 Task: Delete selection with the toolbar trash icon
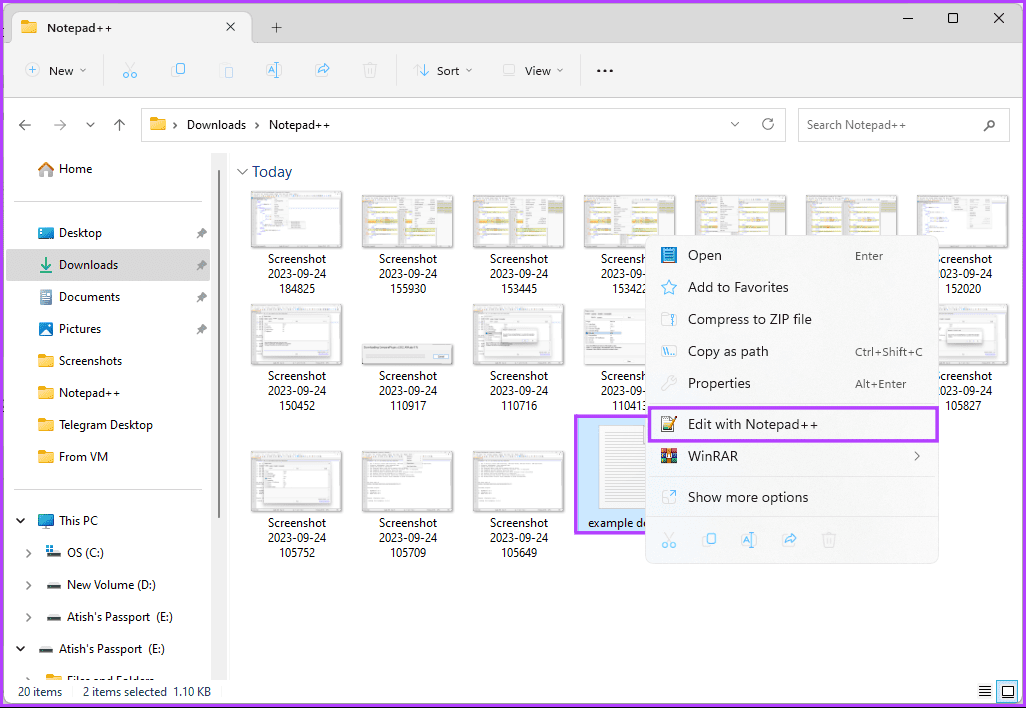click(x=370, y=70)
